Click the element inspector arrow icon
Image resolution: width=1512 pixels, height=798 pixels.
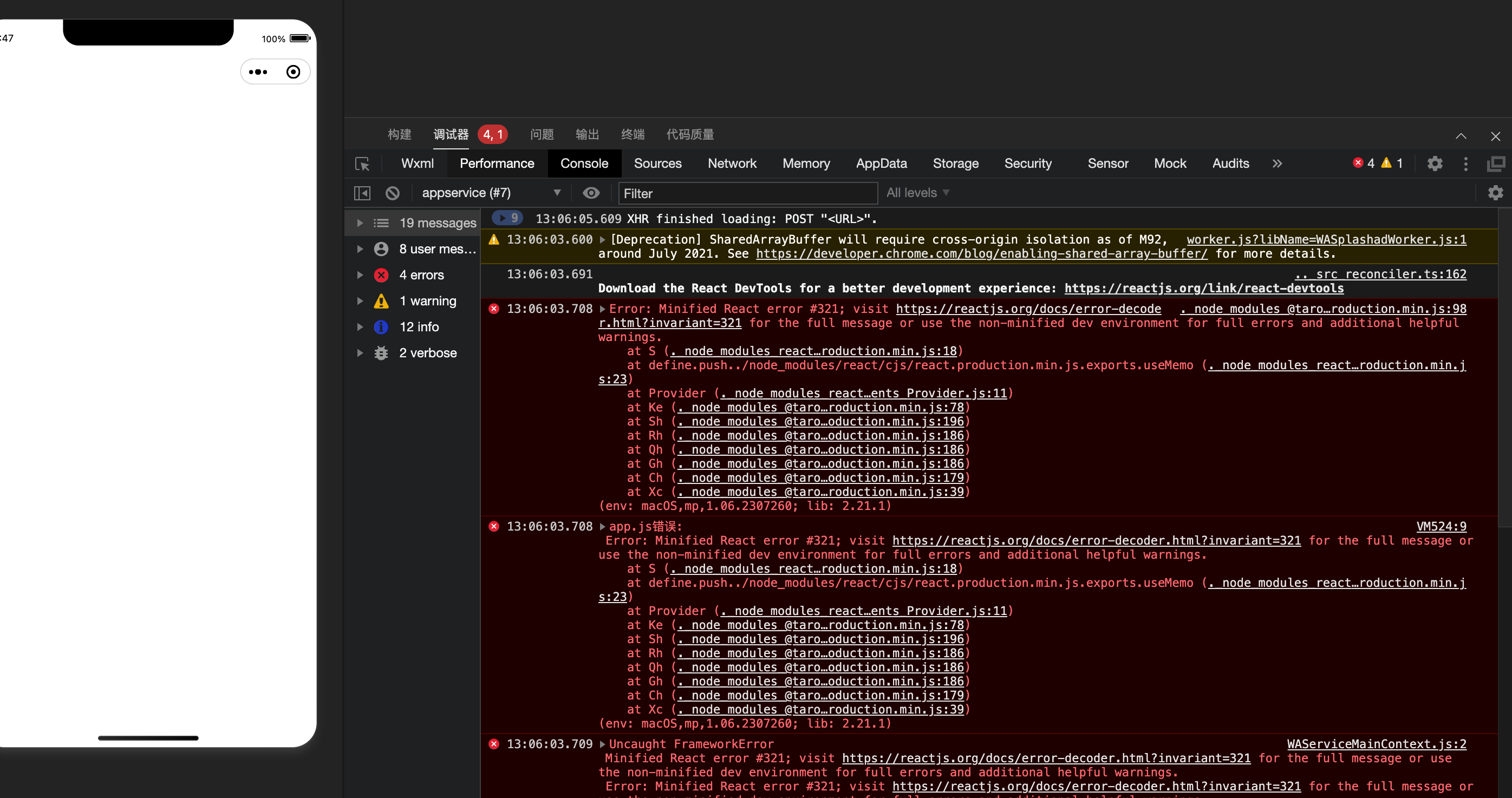(362, 163)
